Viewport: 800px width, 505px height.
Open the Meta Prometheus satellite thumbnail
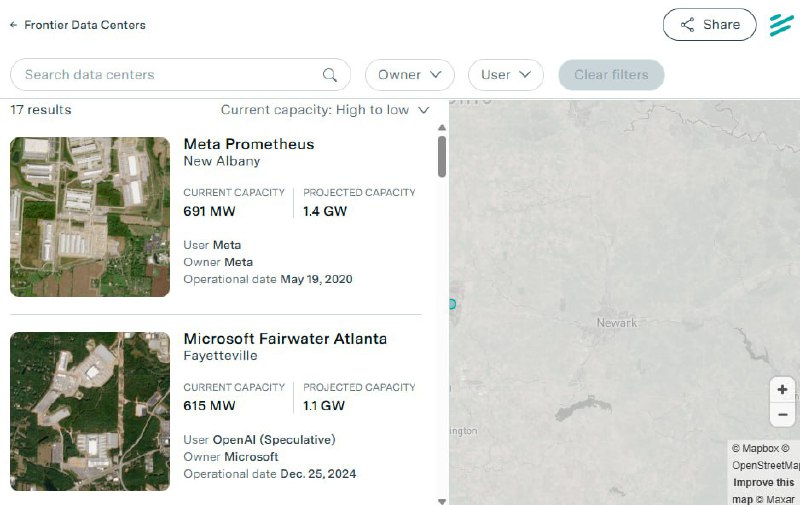click(x=90, y=217)
